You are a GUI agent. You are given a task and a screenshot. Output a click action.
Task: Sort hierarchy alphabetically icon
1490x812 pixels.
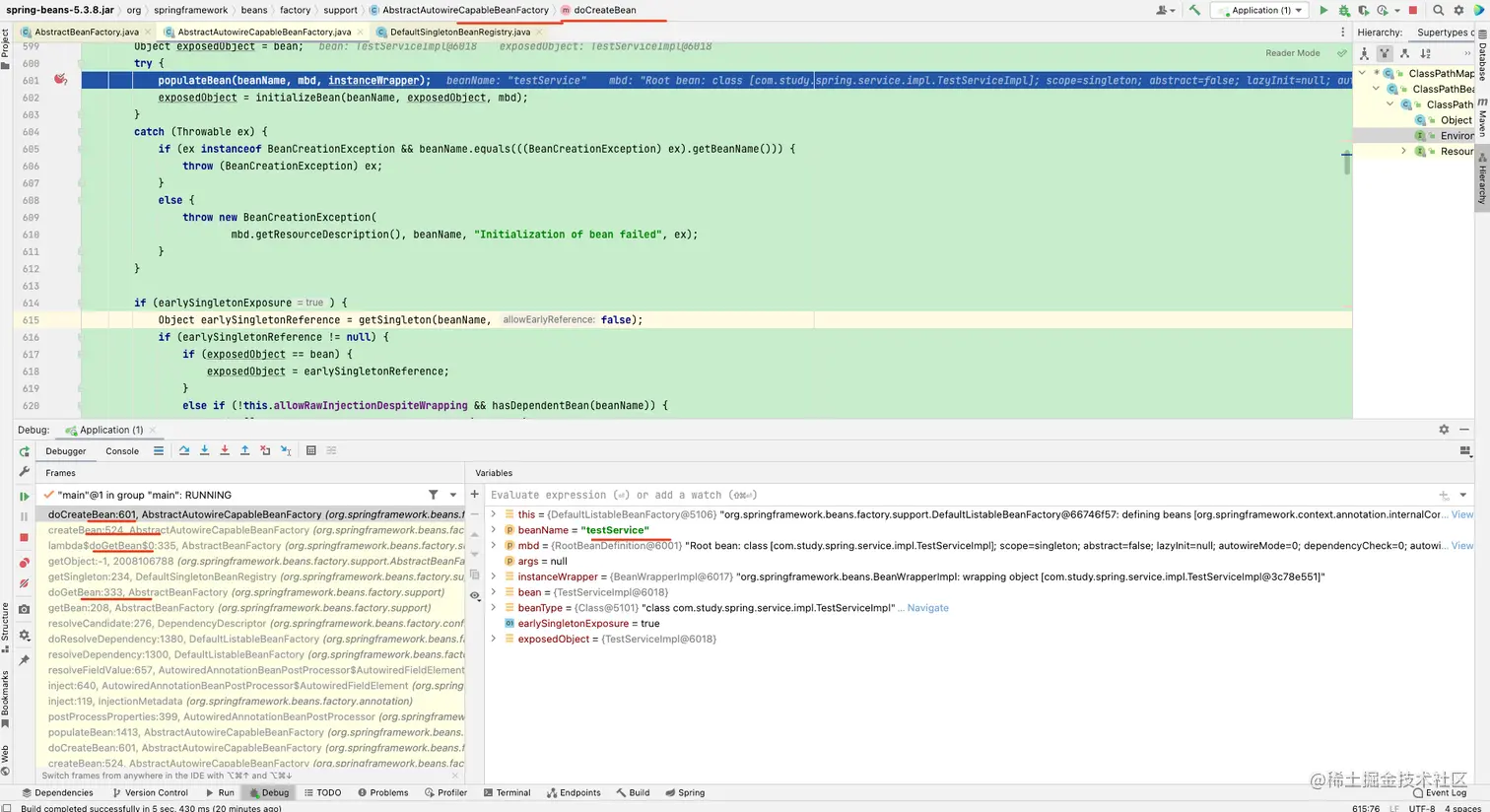[1425, 53]
